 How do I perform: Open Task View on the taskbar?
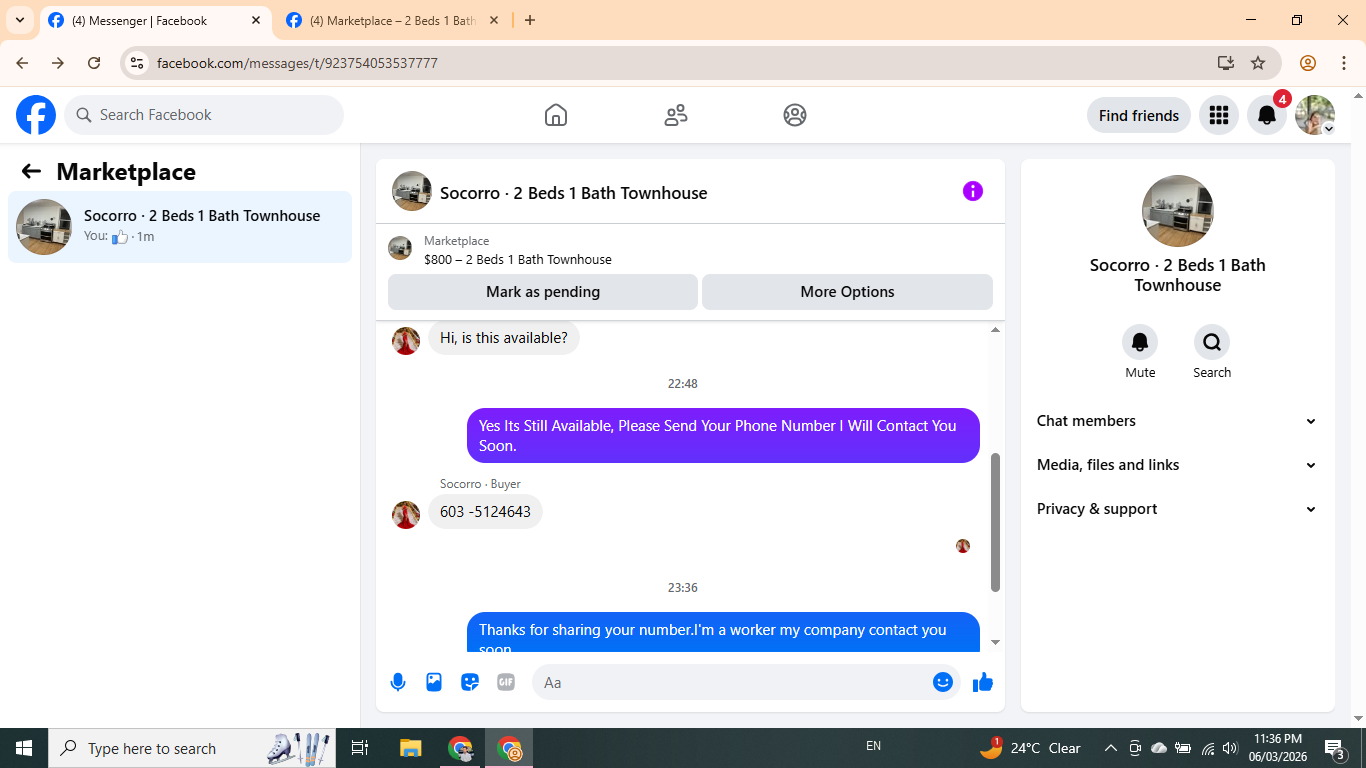click(x=361, y=748)
